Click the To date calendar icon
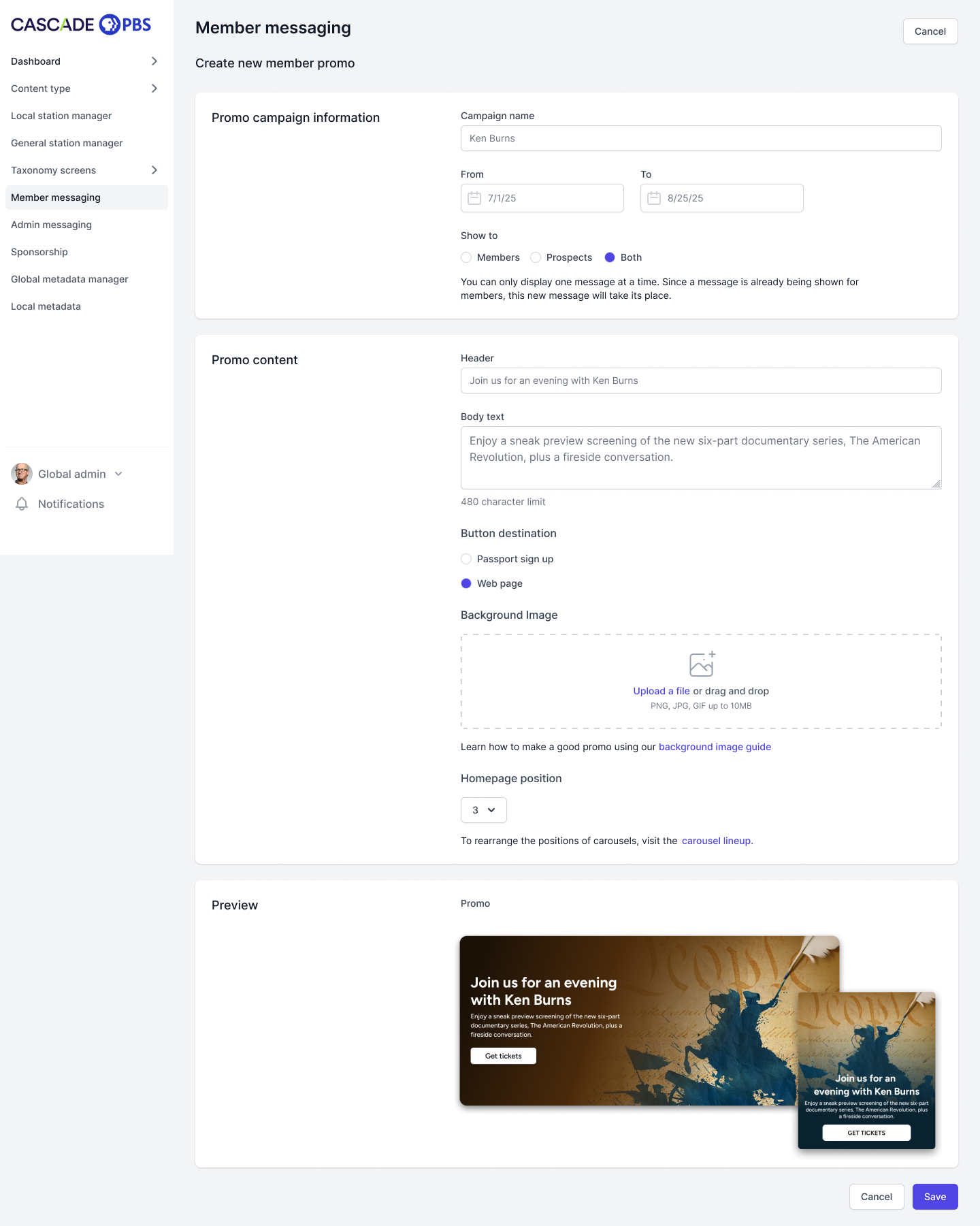Image resolution: width=980 pixels, height=1226 pixels. [x=654, y=198]
